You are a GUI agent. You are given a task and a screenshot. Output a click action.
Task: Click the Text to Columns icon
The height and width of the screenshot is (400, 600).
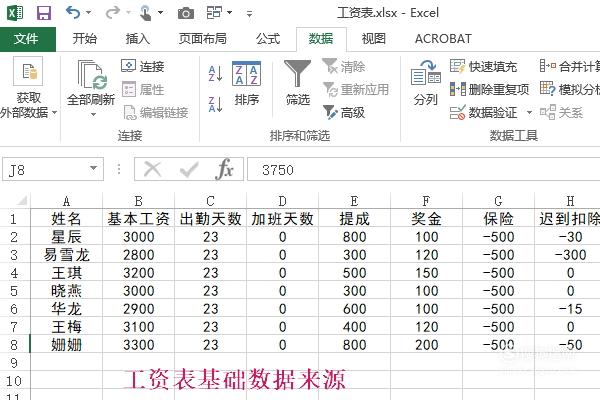426,73
